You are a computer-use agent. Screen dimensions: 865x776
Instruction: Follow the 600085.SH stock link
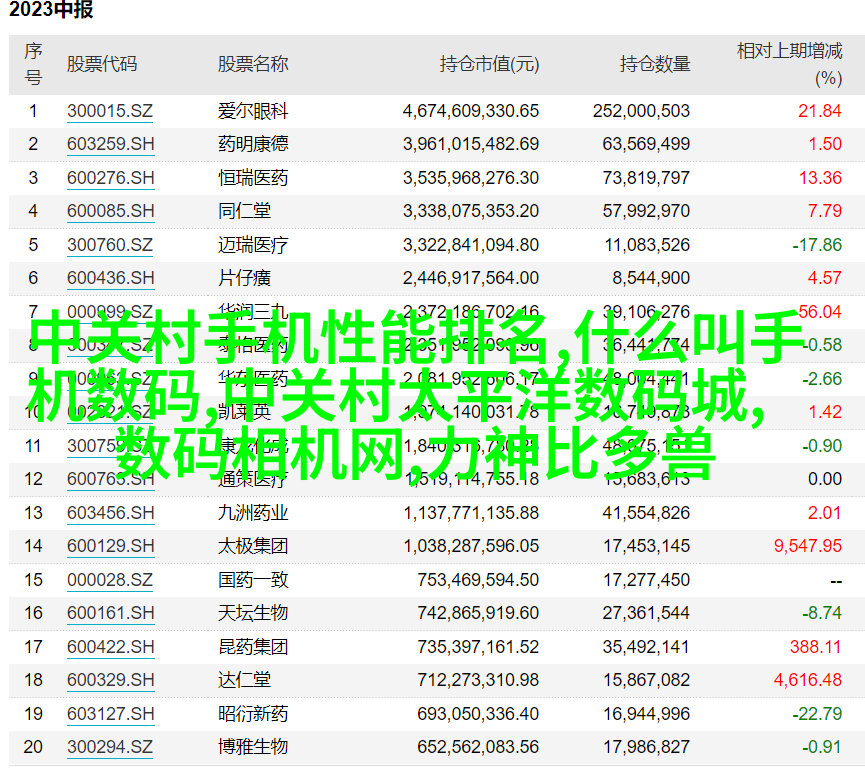[x=110, y=211]
